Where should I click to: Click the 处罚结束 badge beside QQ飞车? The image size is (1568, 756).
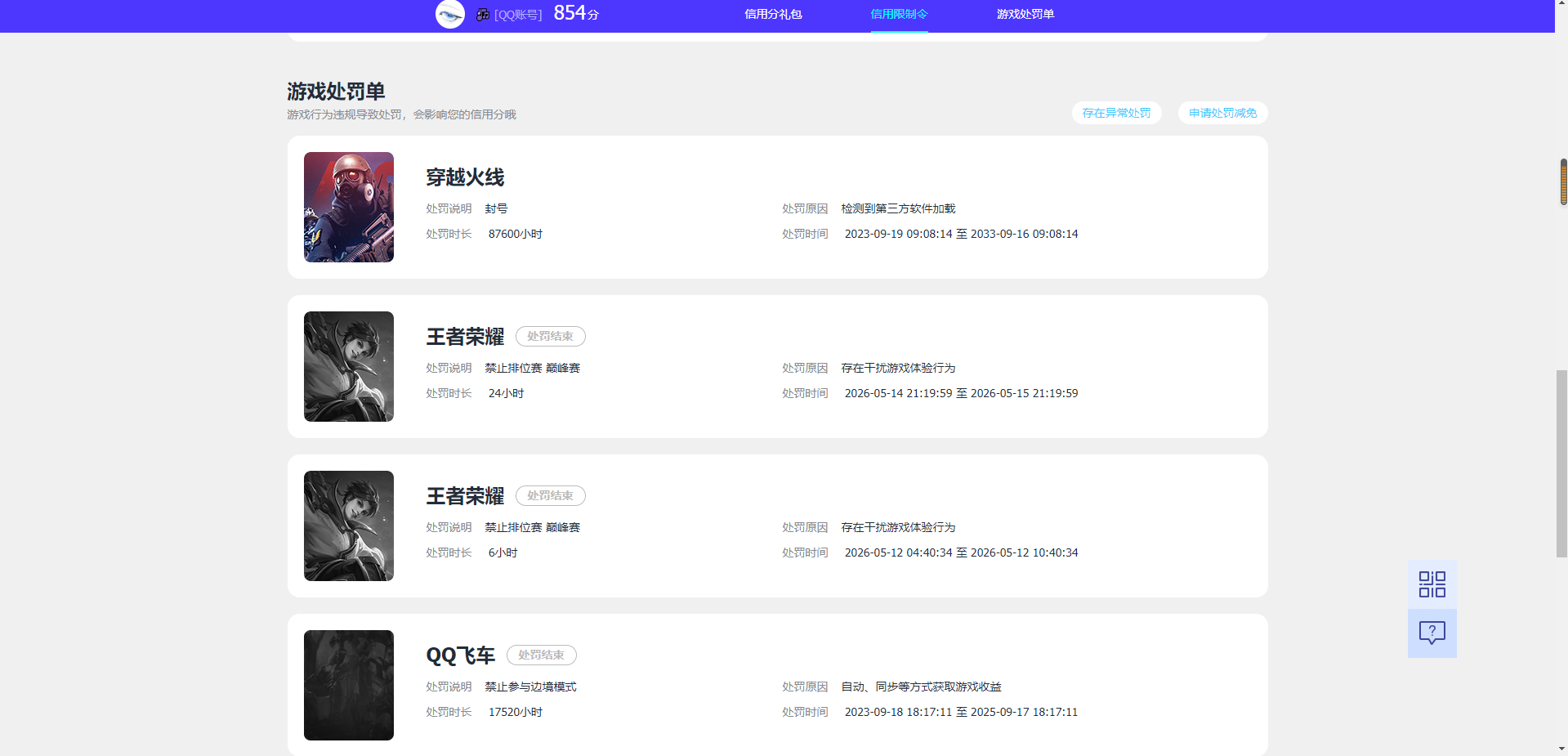(541, 655)
